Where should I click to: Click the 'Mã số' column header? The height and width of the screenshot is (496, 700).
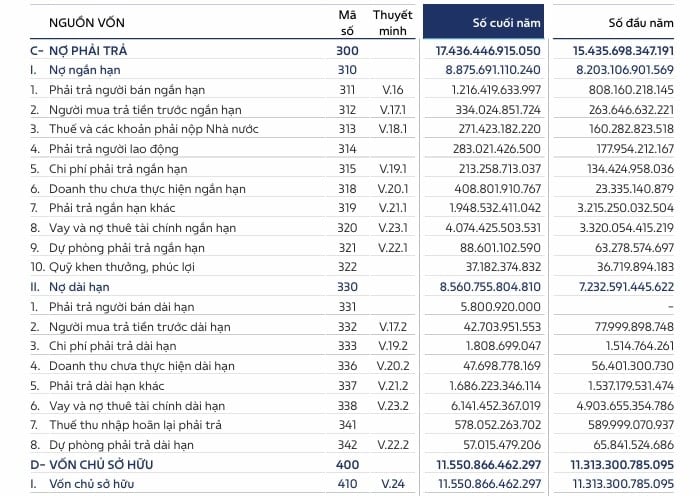tap(347, 22)
